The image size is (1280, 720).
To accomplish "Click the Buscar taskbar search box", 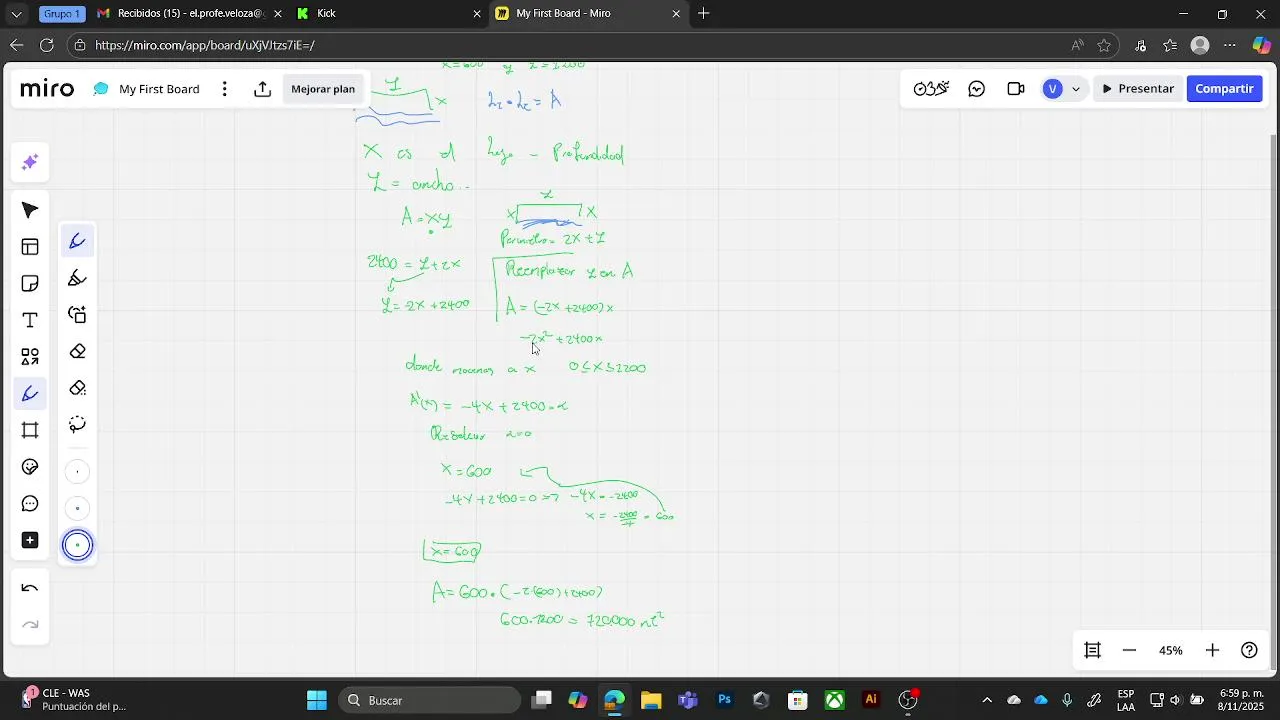I will point(429,700).
